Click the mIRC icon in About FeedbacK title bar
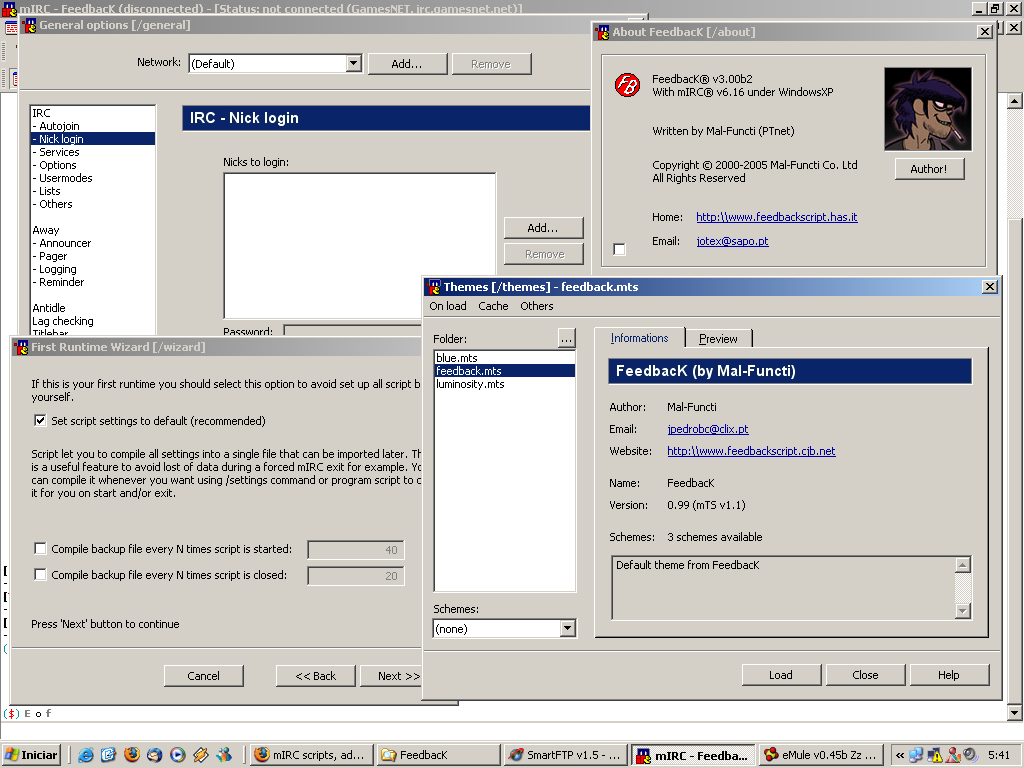 coord(602,32)
